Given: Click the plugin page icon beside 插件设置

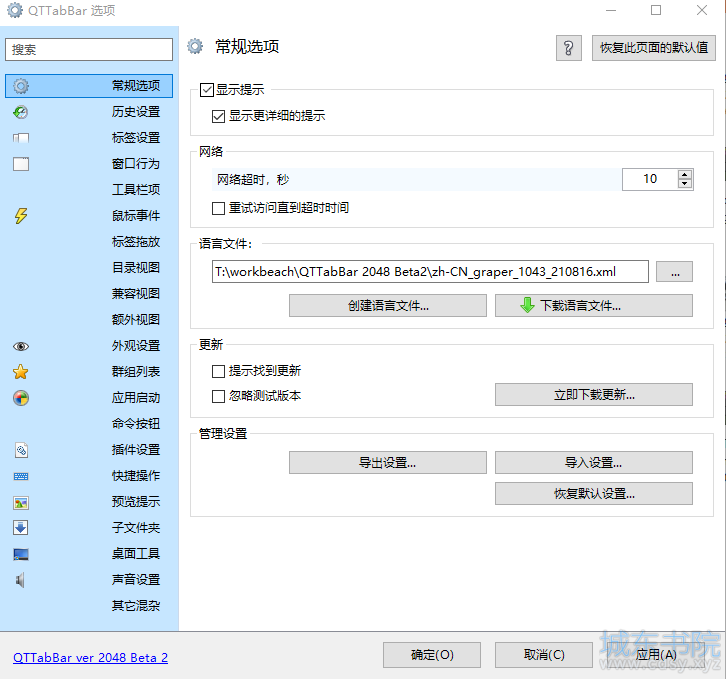Looking at the screenshot, I should pyautogui.click(x=21, y=450).
